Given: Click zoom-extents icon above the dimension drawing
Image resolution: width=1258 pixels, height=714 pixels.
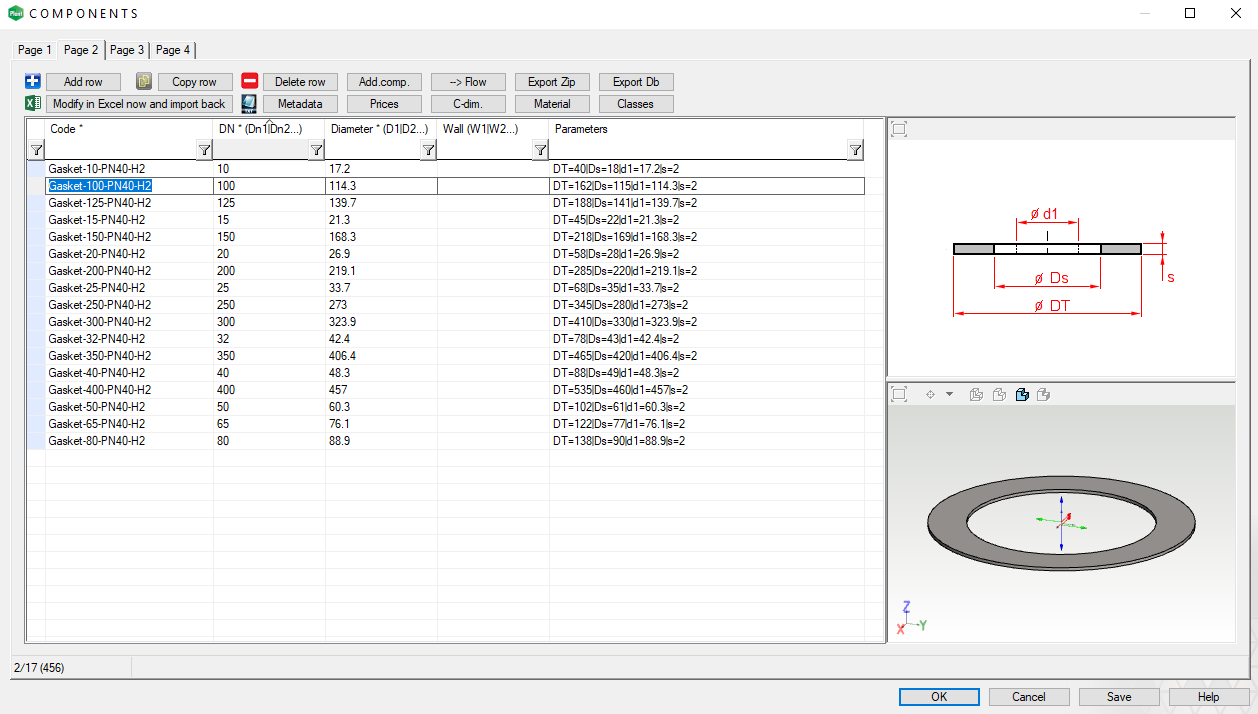Looking at the screenshot, I should click(899, 129).
